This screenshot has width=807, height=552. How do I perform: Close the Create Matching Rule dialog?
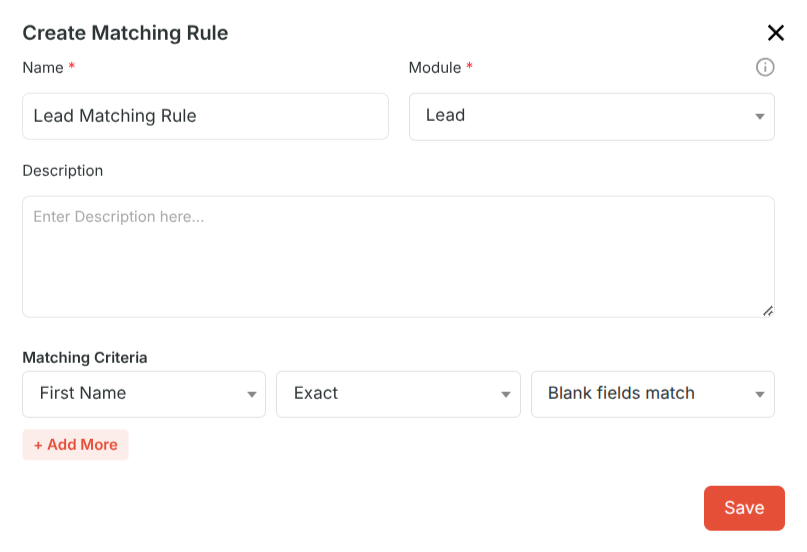(x=776, y=33)
